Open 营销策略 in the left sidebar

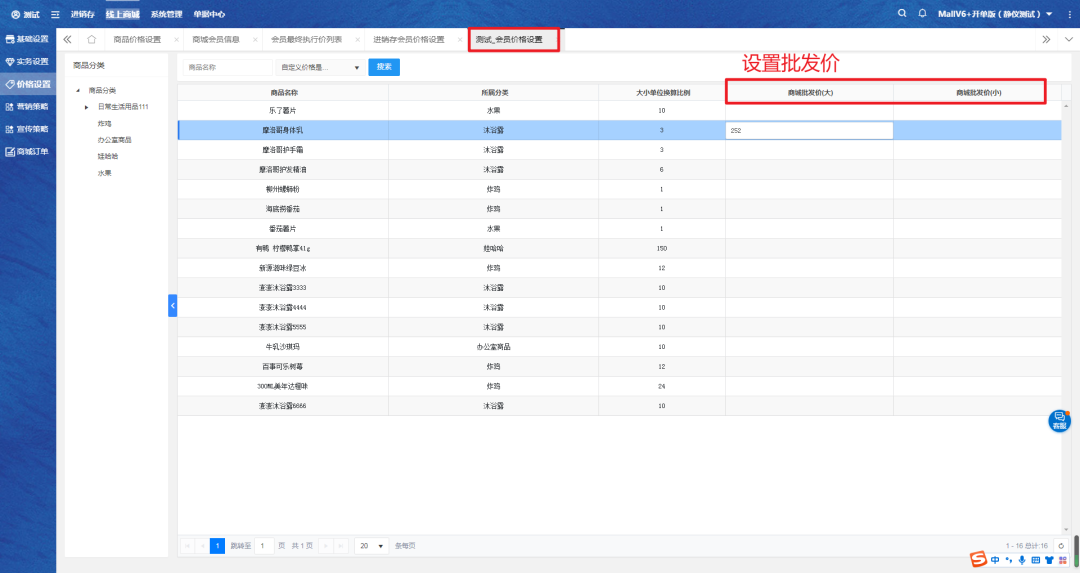[27, 107]
